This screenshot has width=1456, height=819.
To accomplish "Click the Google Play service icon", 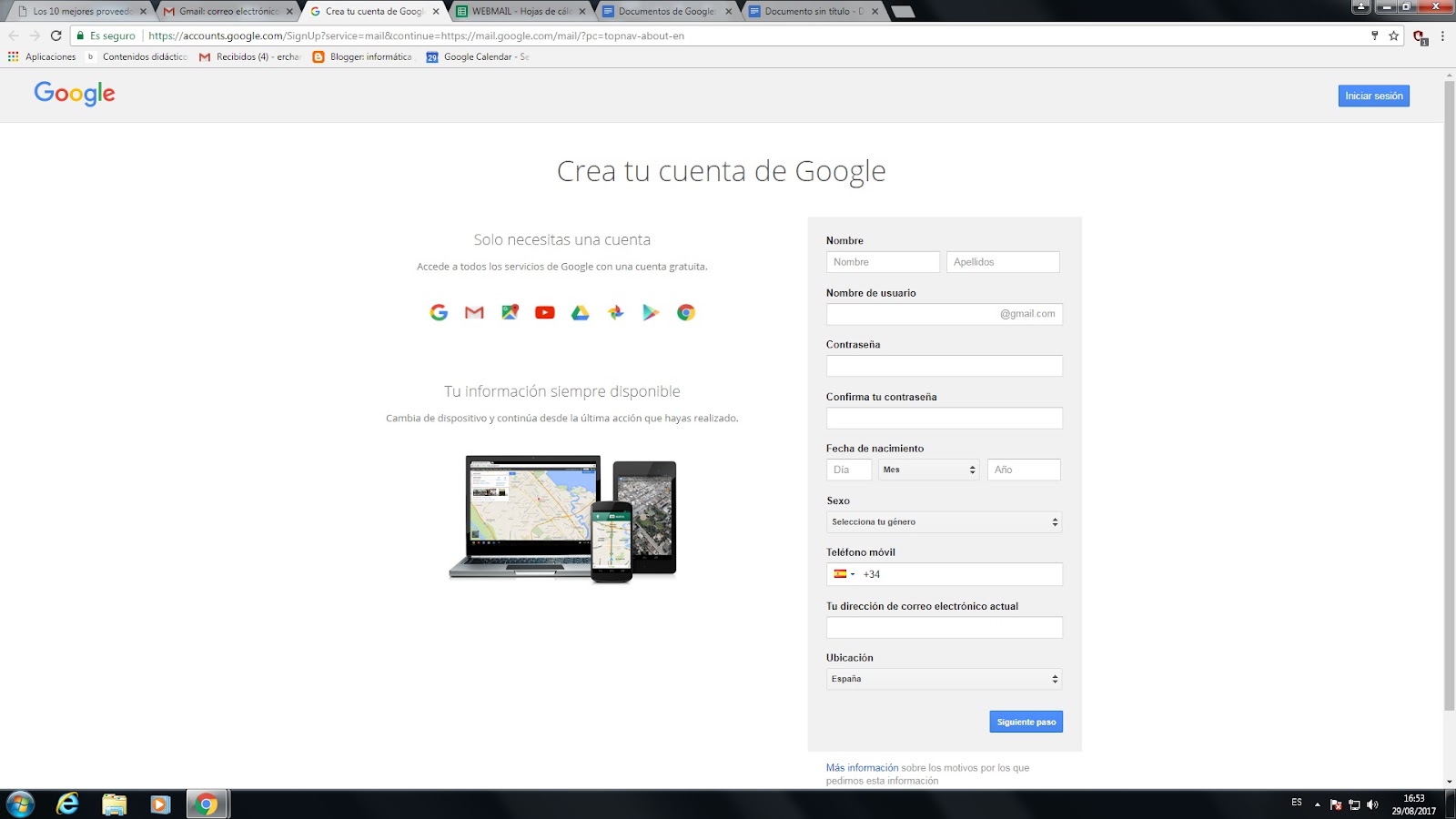I will point(651,312).
